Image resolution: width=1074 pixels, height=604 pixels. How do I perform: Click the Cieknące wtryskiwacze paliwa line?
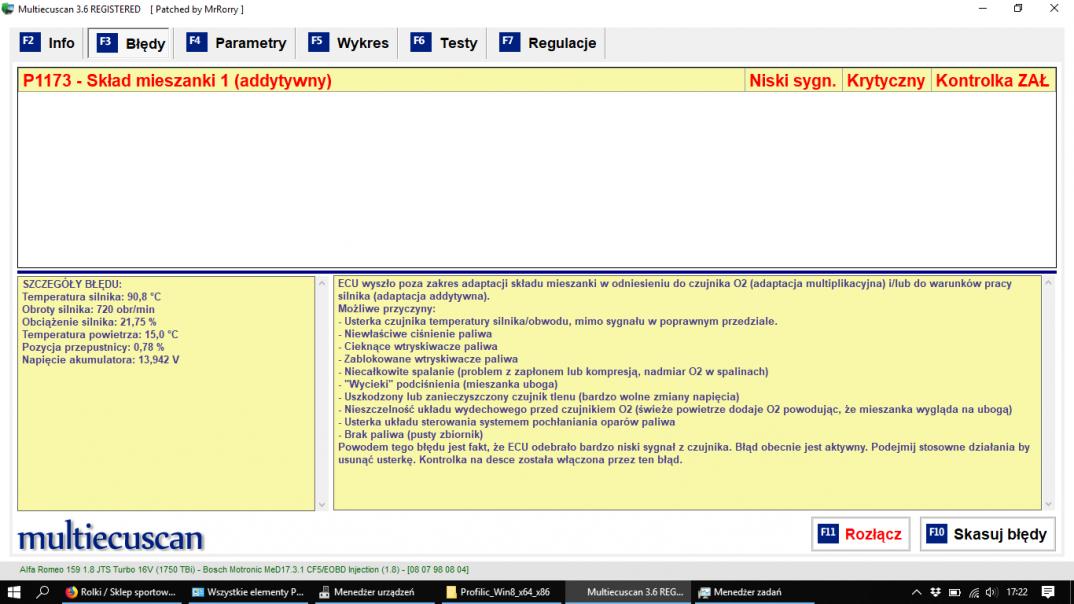pos(418,347)
